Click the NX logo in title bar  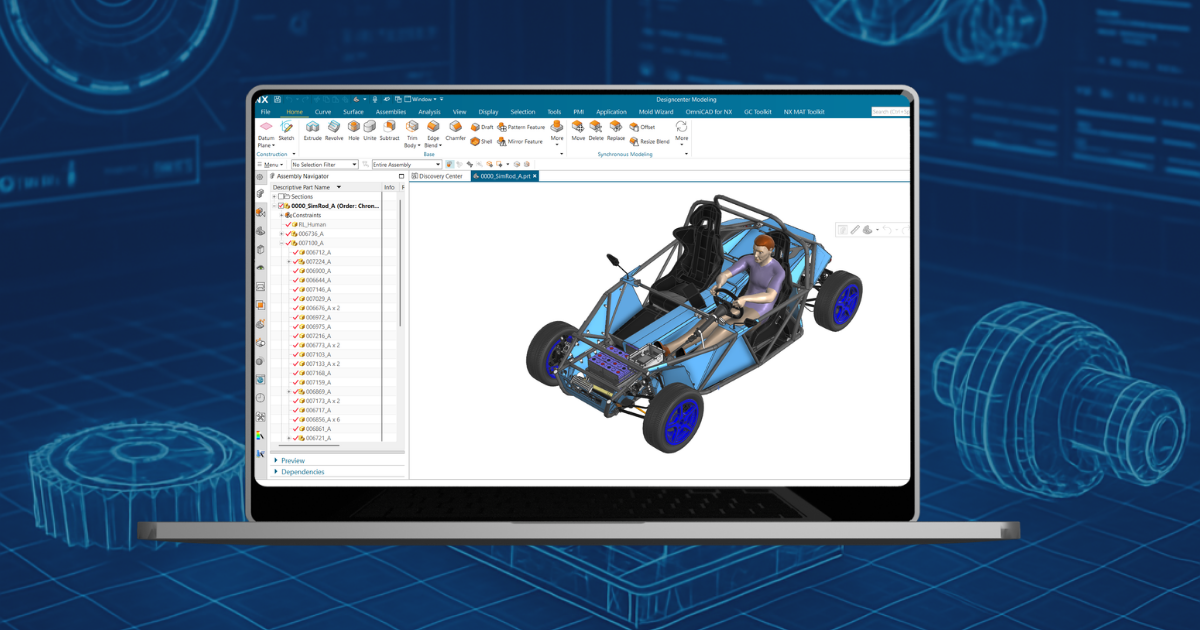tap(262, 99)
